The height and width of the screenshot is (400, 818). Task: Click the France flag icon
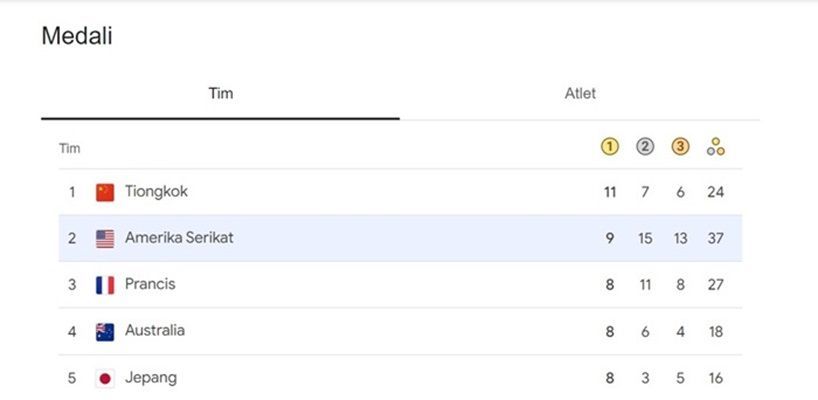[x=105, y=285]
